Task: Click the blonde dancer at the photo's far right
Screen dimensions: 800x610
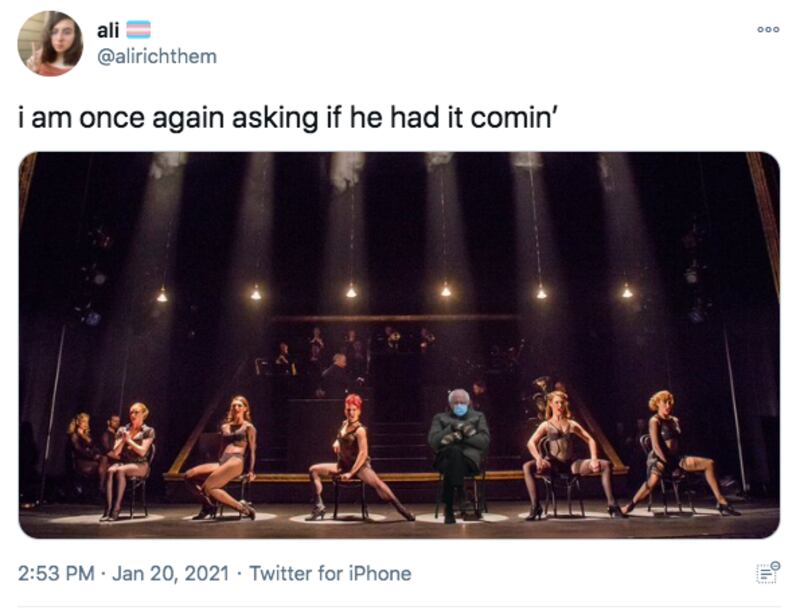Action: click(x=670, y=450)
